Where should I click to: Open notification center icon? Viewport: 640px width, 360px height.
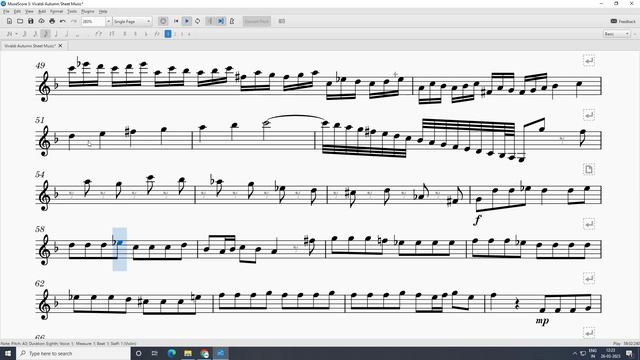tap(629, 353)
